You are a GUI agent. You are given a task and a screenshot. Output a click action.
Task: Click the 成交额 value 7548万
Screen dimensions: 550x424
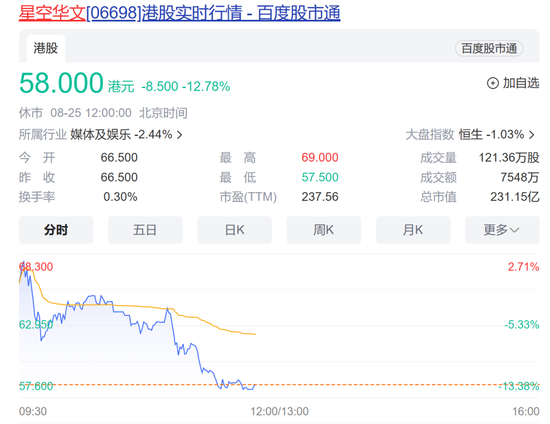(x=520, y=177)
